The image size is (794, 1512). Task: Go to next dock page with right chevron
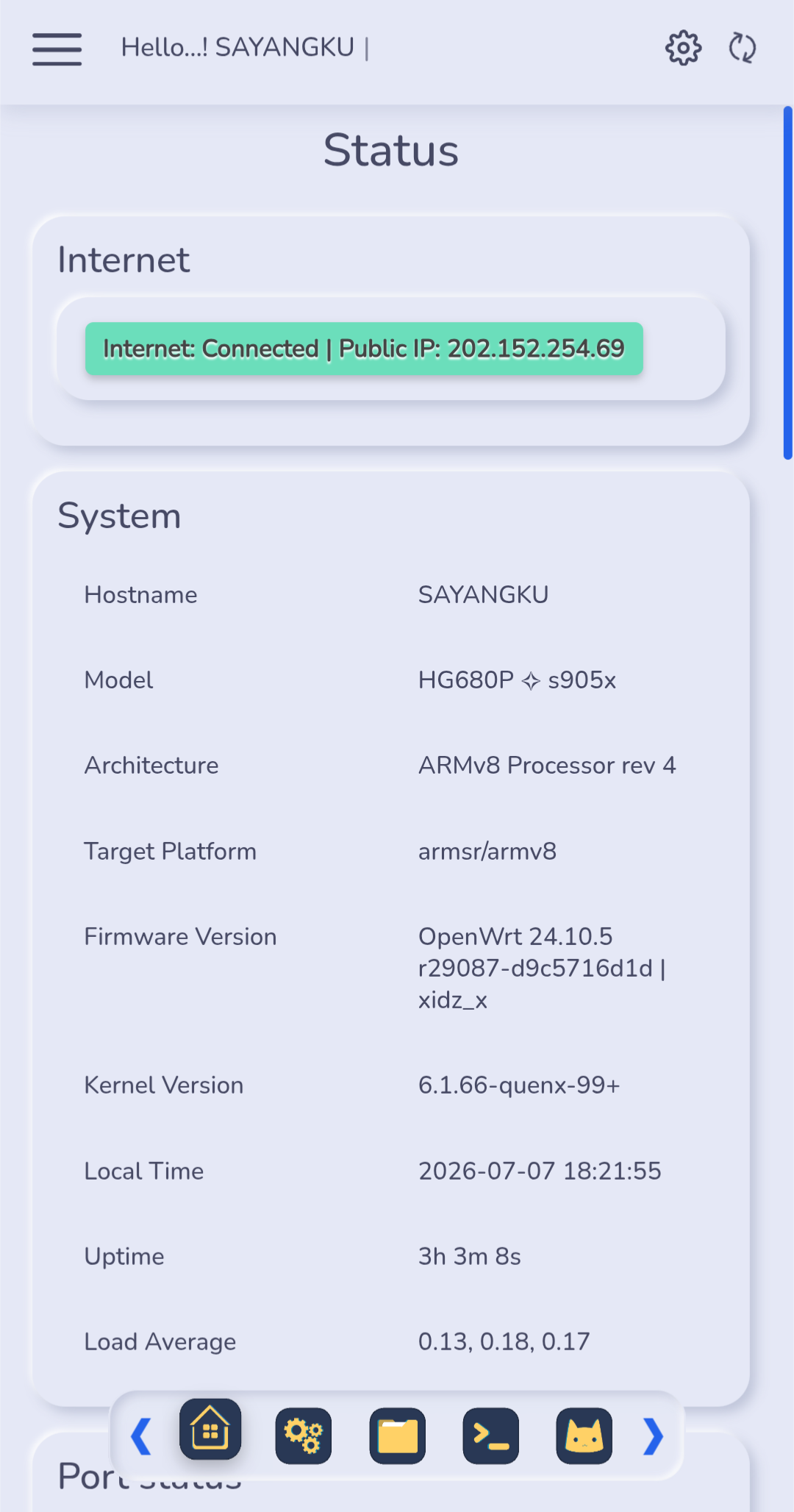(654, 1436)
